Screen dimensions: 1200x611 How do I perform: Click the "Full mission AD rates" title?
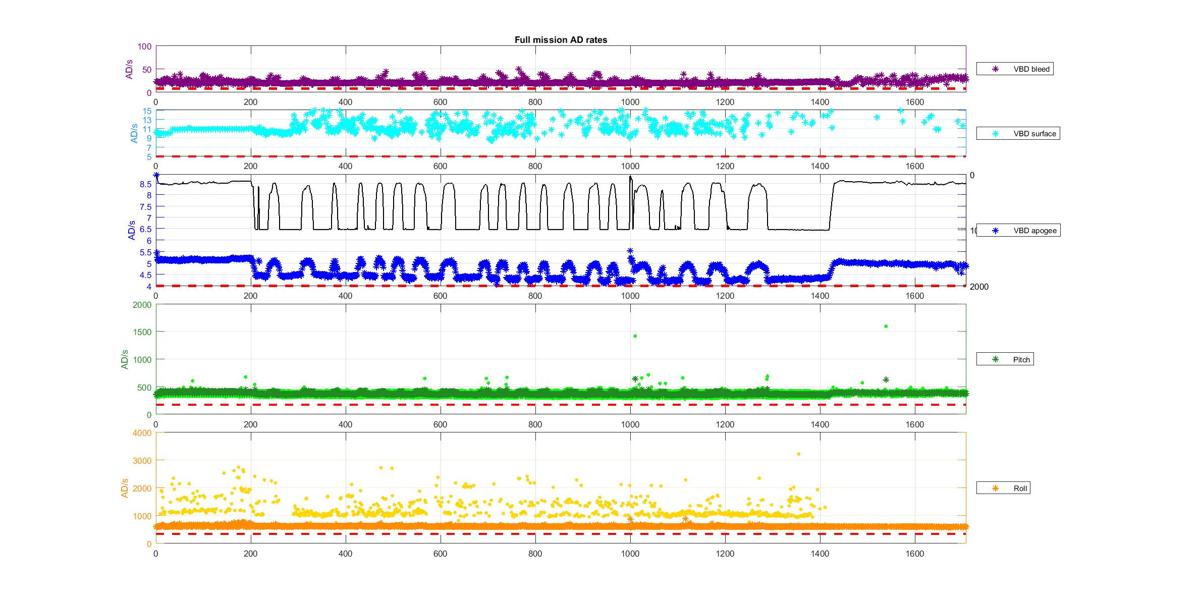coord(559,40)
